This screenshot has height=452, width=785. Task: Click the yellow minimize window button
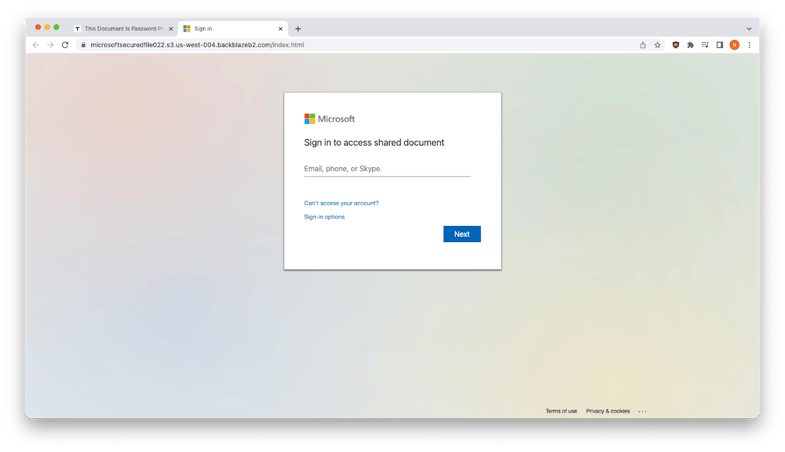pos(47,27)
